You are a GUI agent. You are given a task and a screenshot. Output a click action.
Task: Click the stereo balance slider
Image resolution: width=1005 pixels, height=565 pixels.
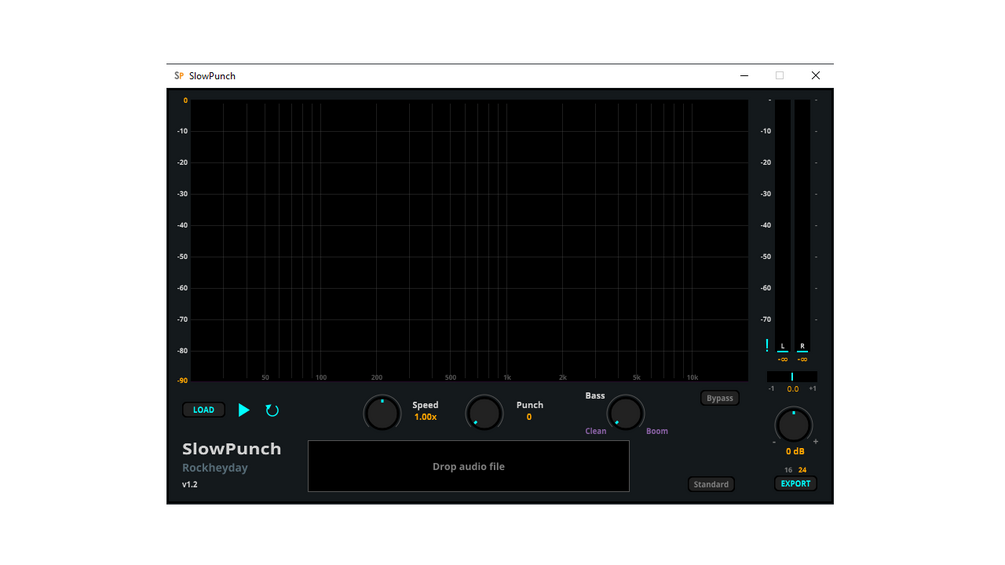792,377
